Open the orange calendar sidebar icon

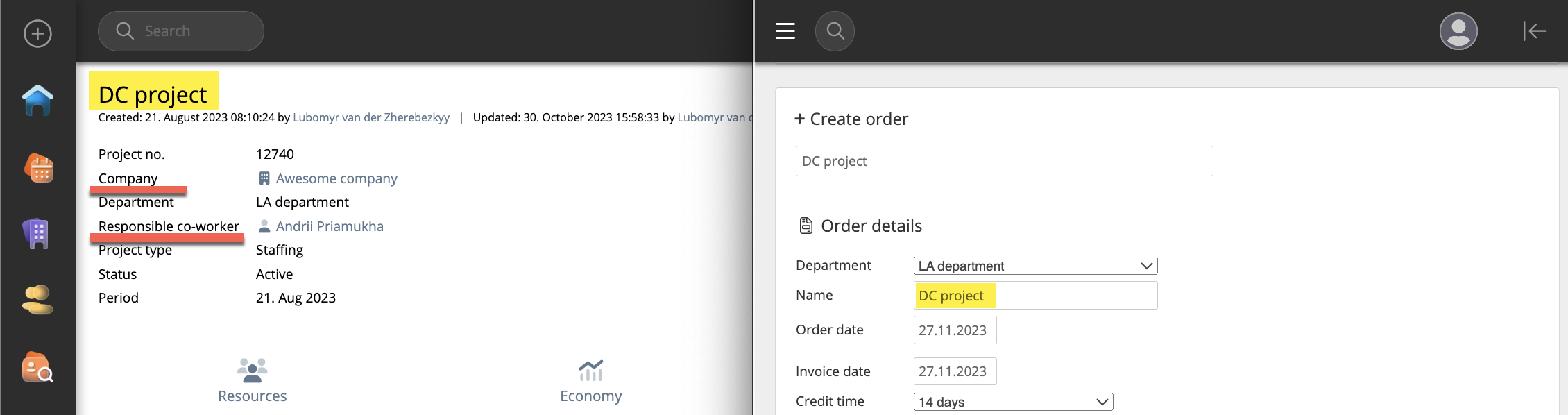[39, 168]
